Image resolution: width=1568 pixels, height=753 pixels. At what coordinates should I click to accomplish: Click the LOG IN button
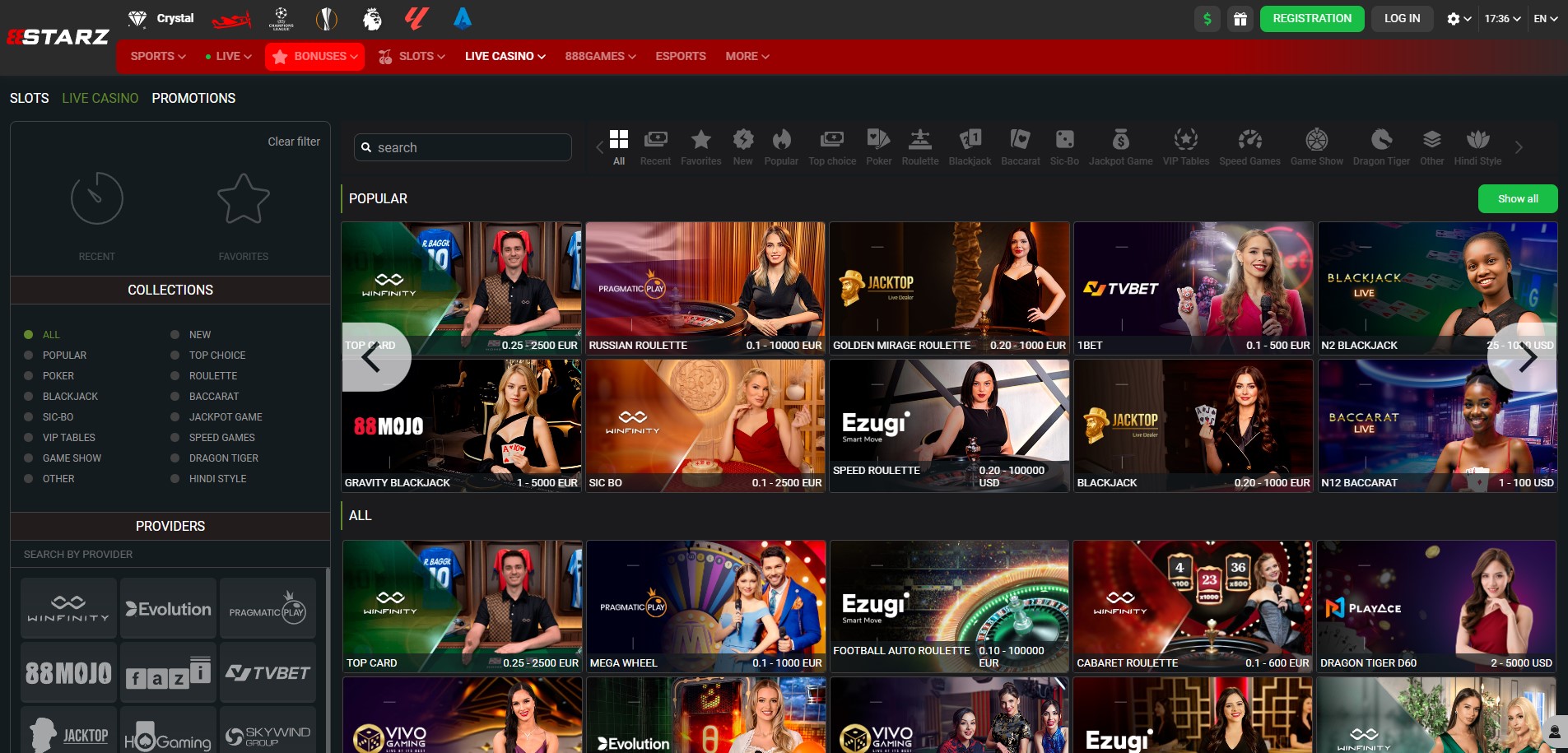click(x=1402, y=18)
